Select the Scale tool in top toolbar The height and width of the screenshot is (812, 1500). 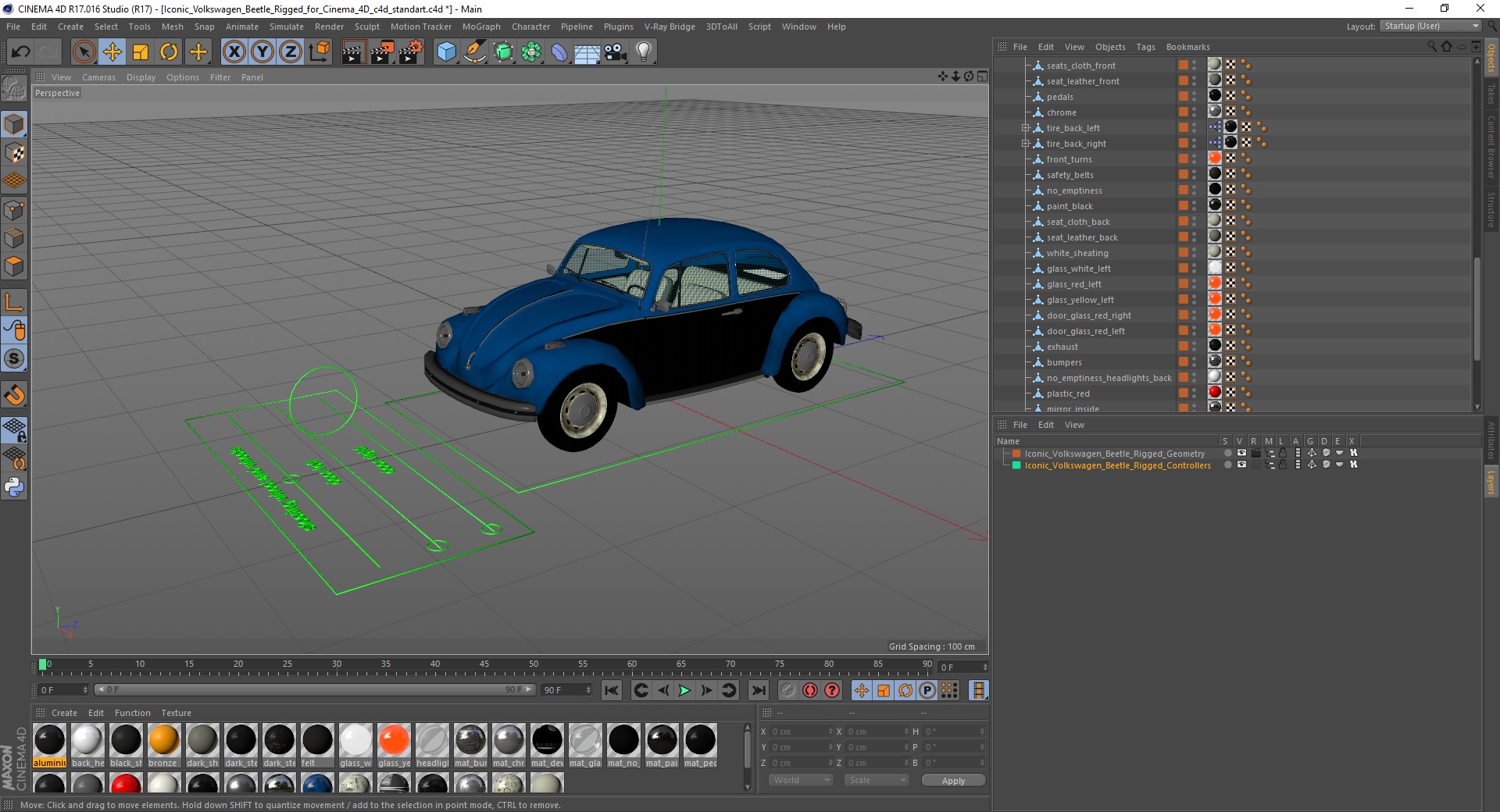[x=141, y=52]
